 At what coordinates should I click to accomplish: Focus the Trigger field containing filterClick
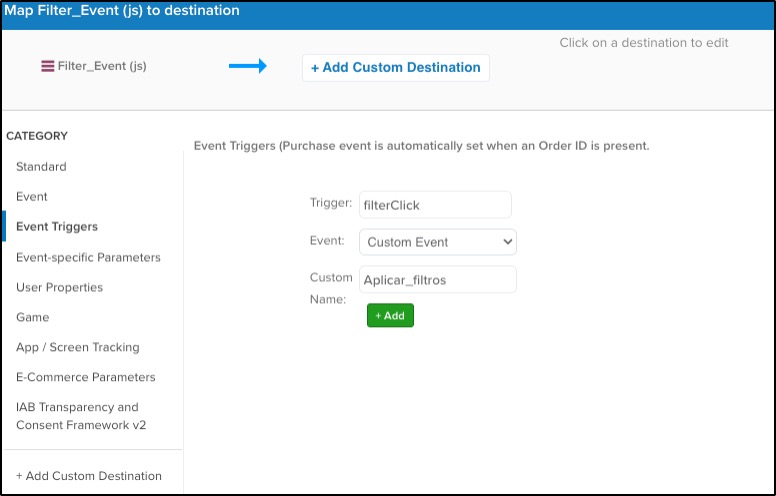click(x=435, y=205)
